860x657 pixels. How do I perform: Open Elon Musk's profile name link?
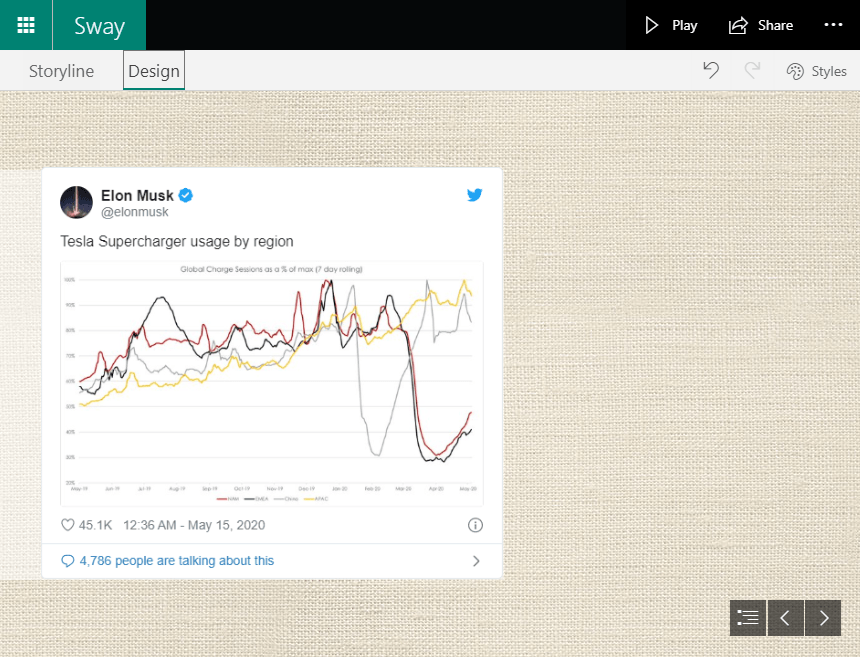click(137, 195)
